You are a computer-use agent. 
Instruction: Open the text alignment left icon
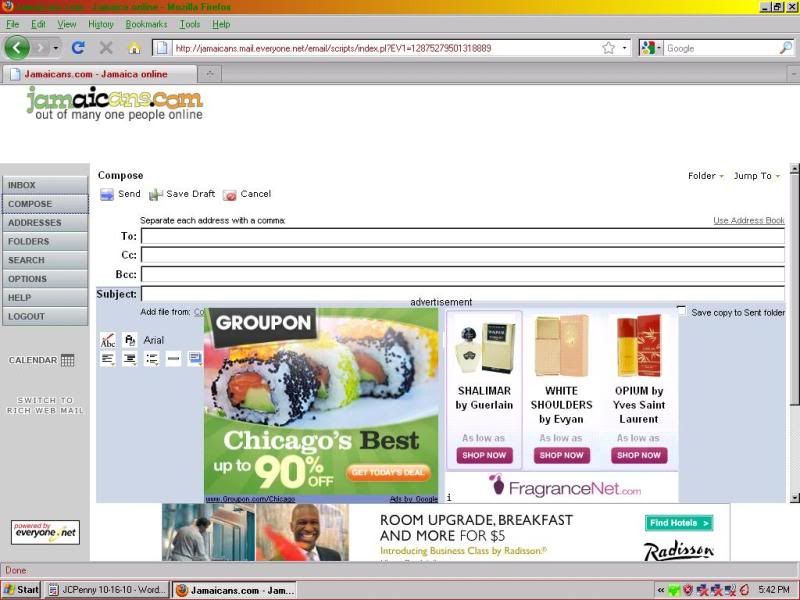click(108, 359)
